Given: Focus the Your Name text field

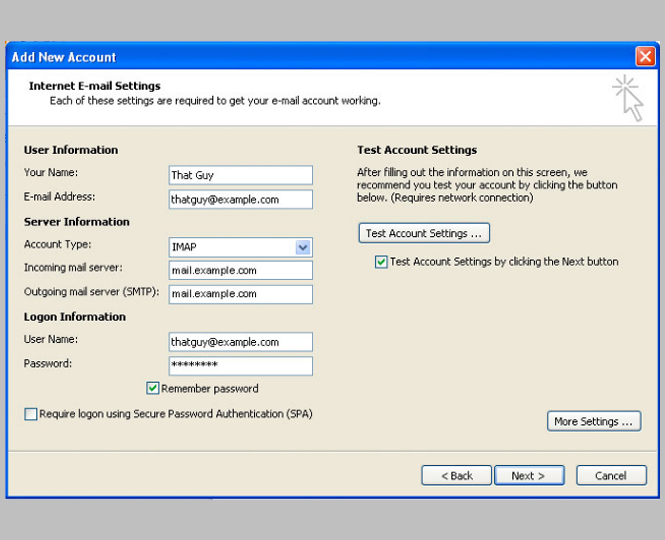Looking at the screenshot, I should [x=240, y=175].
